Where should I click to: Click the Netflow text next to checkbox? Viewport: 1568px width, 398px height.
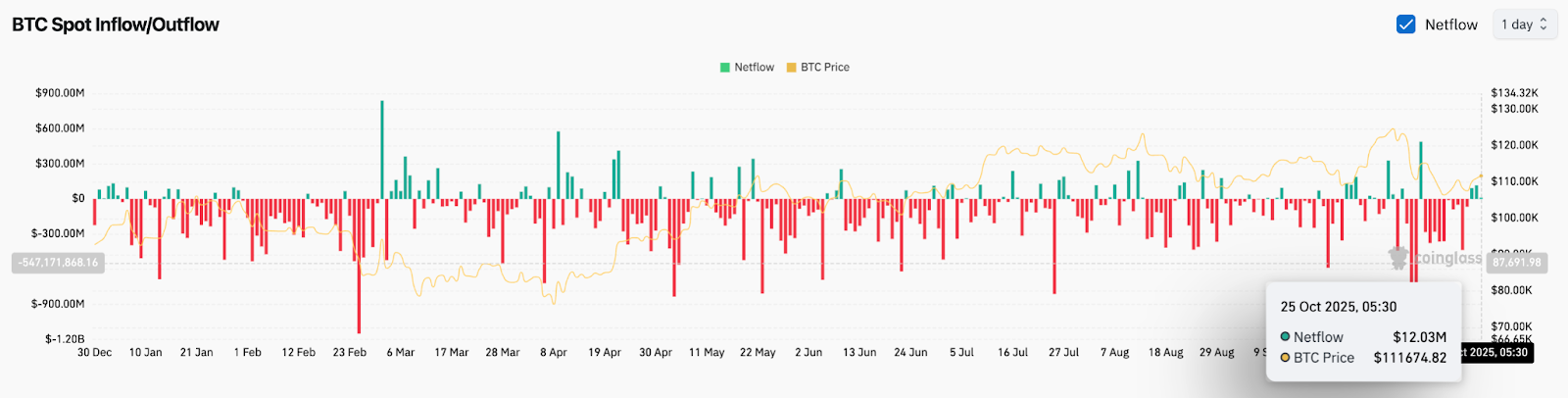1450,25
